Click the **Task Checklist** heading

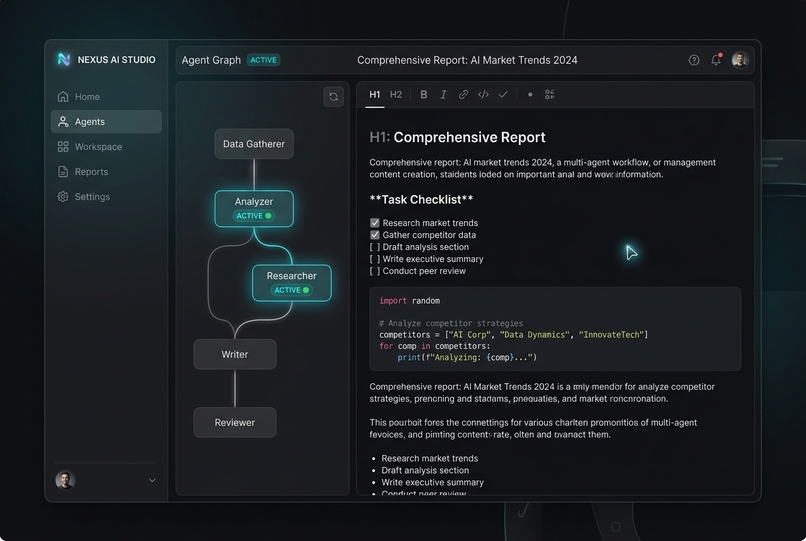click(422, 200)
